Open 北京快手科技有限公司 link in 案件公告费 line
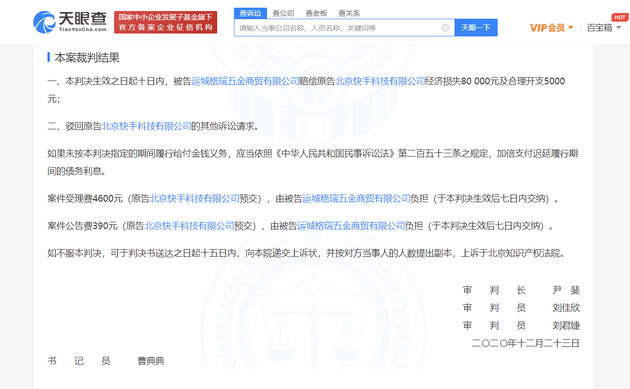Screen dimensions: 630x389 189,226
